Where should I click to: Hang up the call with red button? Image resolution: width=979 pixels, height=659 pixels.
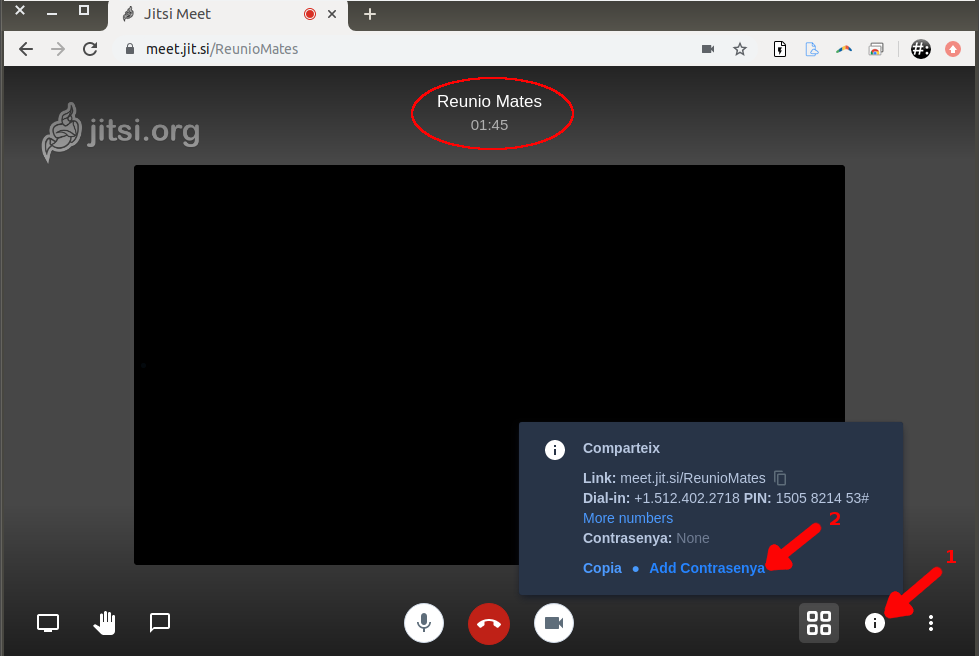[x=489, y=623]
